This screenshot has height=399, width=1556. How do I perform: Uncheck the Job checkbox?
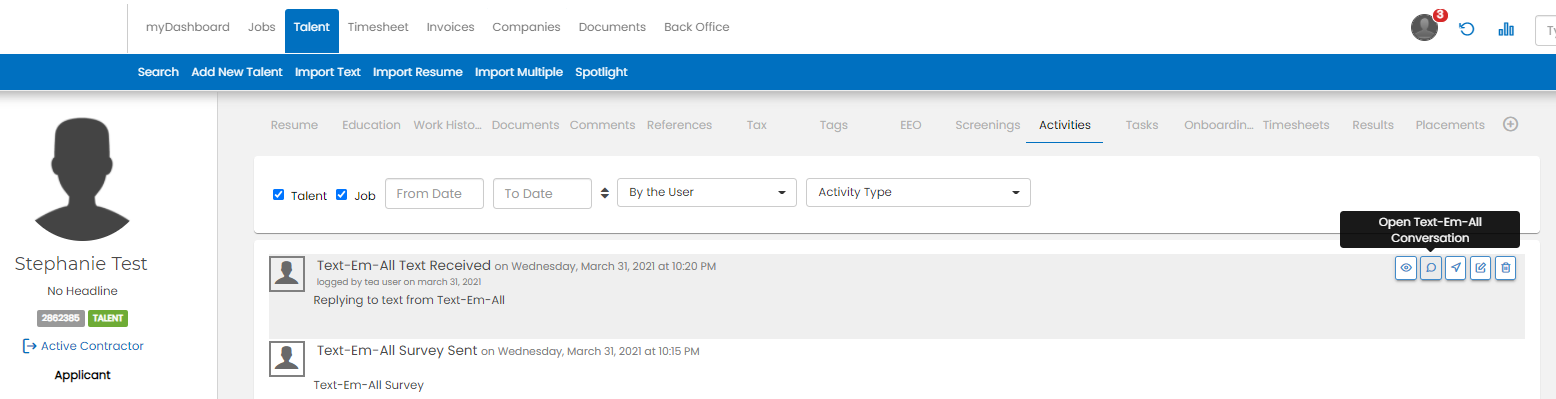342,194
